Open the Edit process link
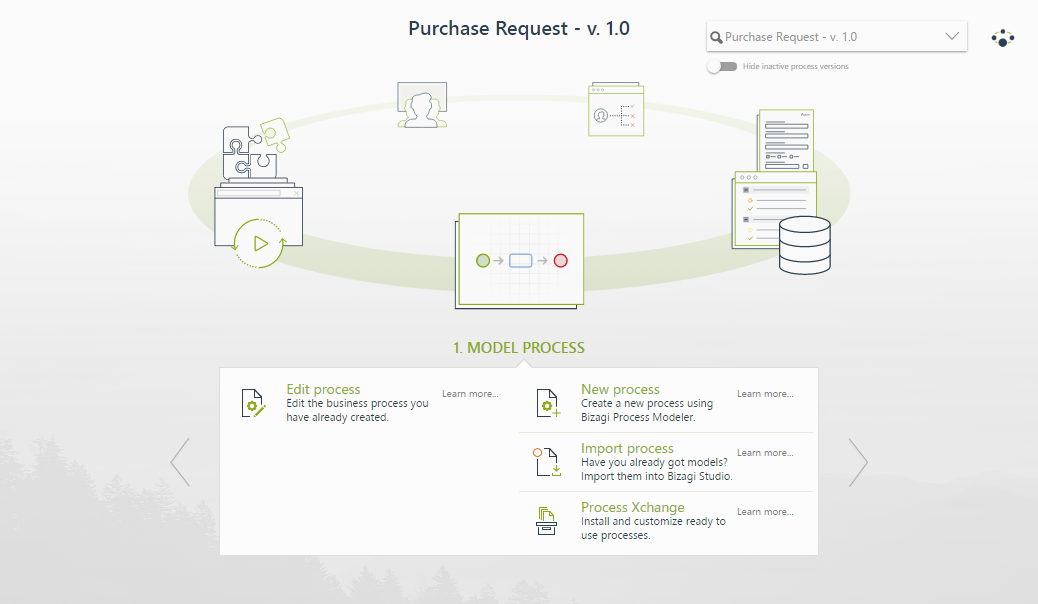1038x604 pixels. (323, 389)
